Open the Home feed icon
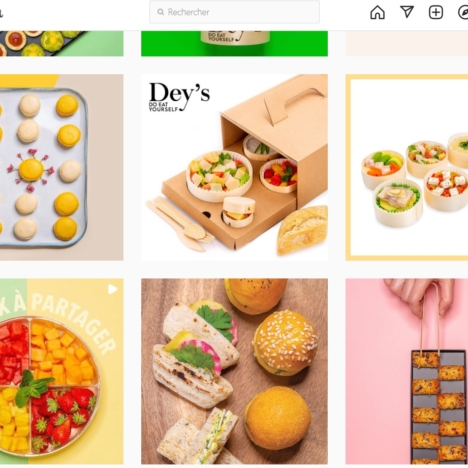The image size is (468, 468). click(x=377, y=12)
